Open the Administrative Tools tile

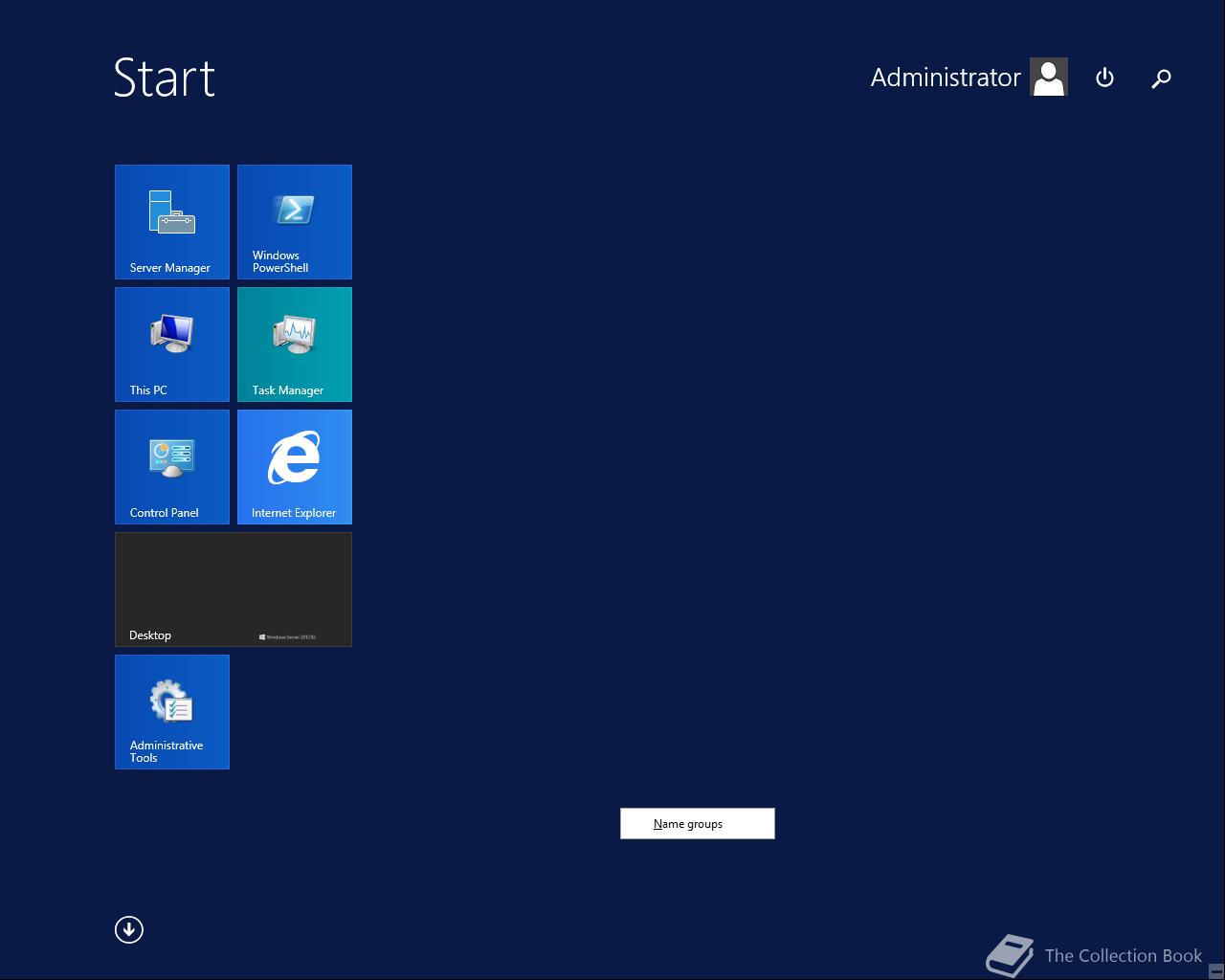pos(172,712)
